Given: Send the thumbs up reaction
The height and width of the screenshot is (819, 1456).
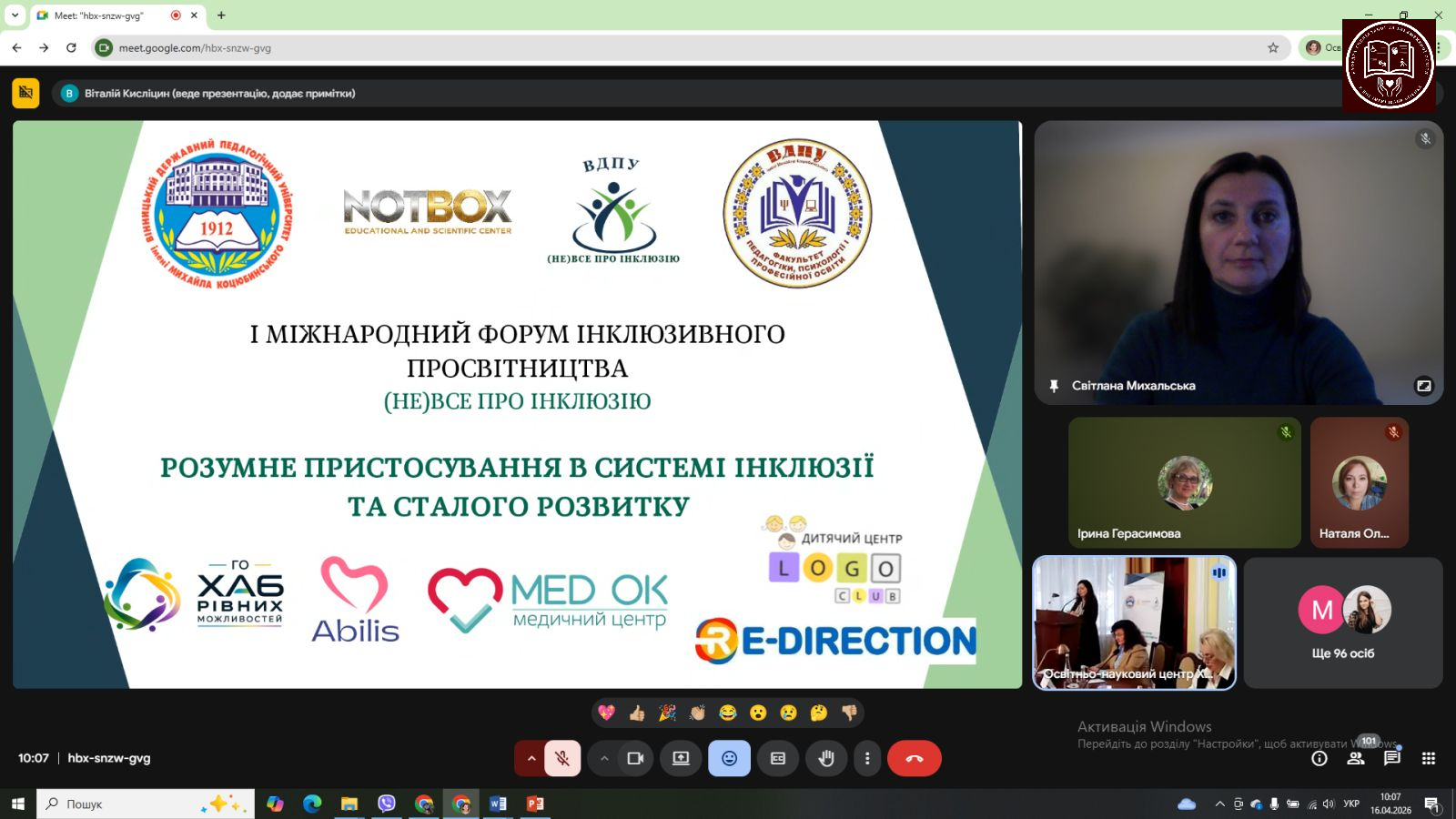Looking at the screenshot, I should [637, 713].
